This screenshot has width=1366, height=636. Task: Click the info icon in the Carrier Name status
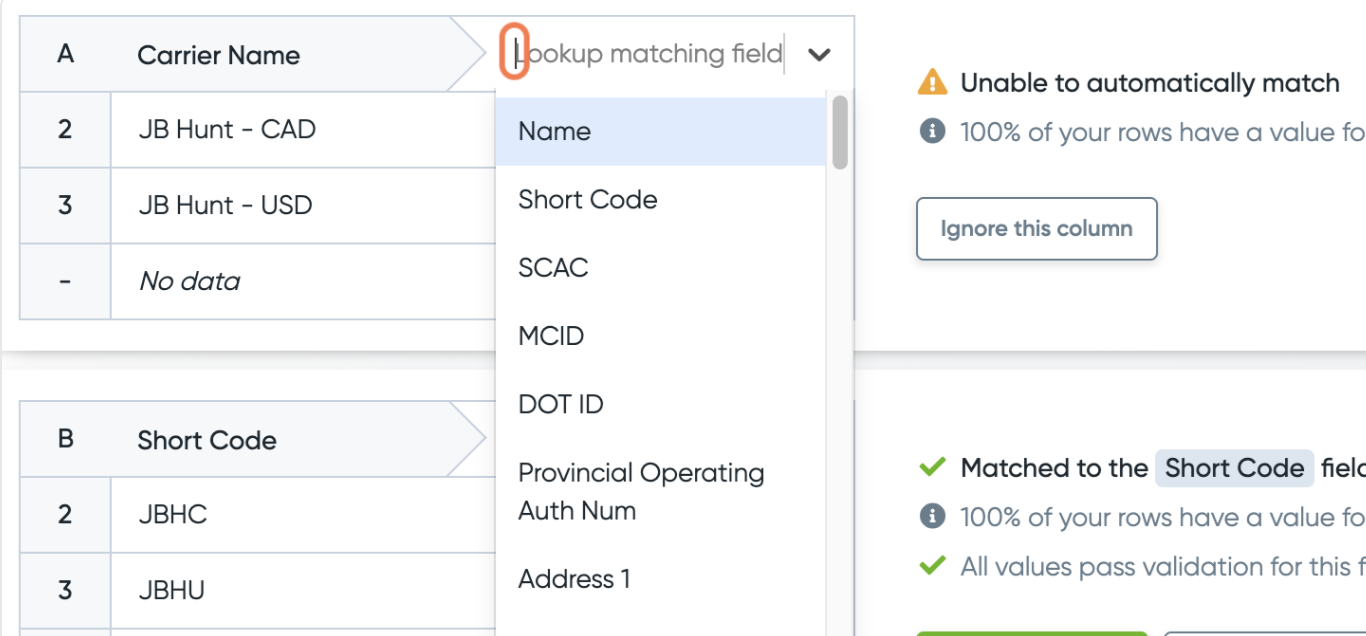932,132
